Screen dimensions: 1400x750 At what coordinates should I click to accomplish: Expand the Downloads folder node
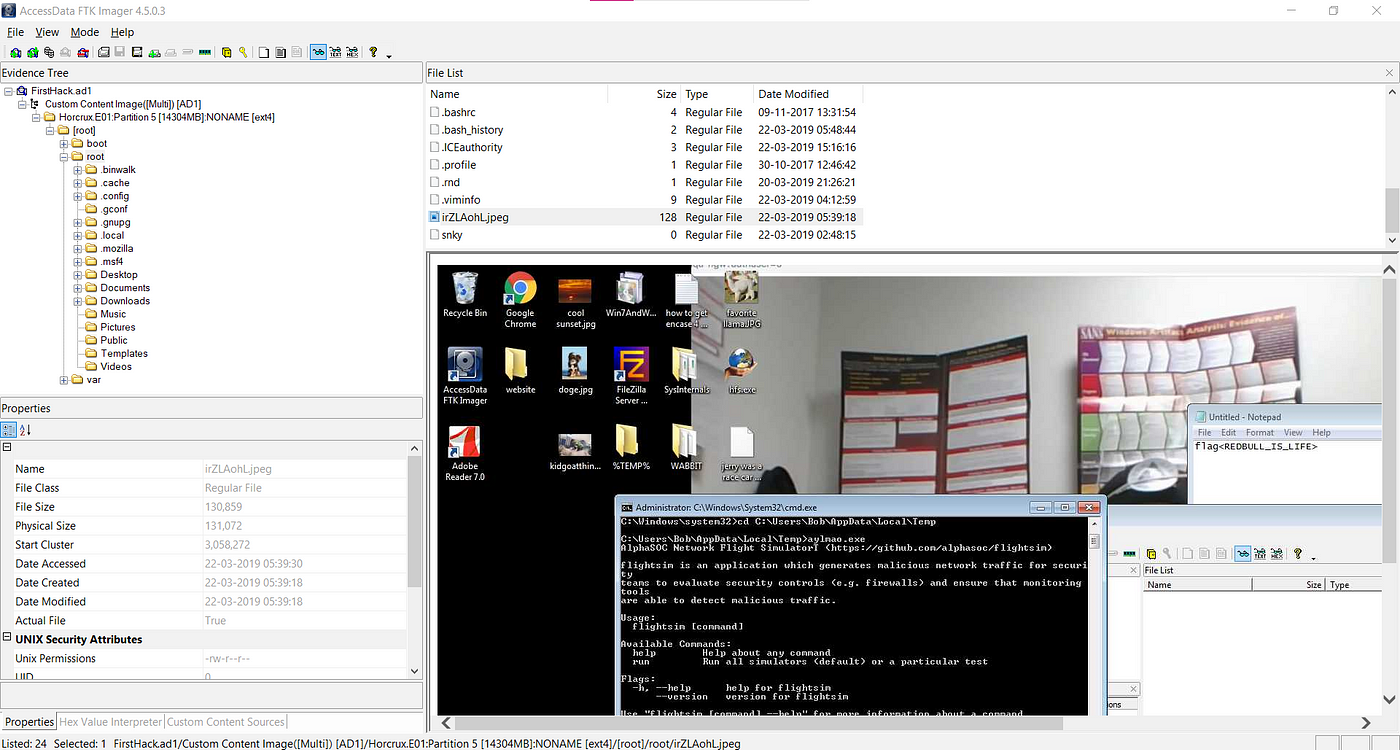[78, 301]
